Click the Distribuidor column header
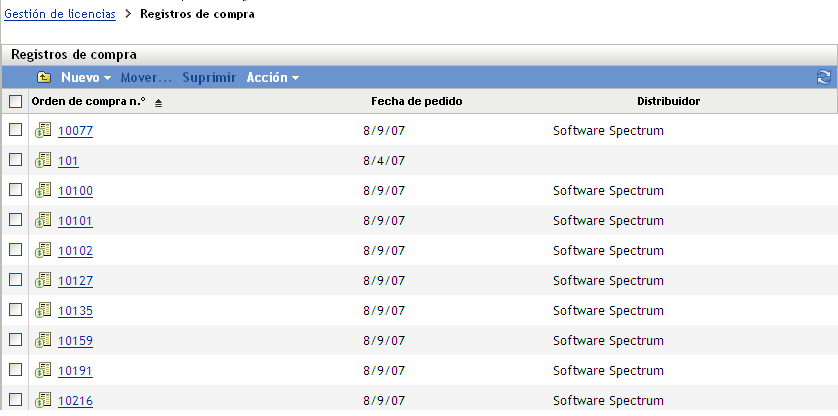 pyautogui.click(x=668, y=101)
